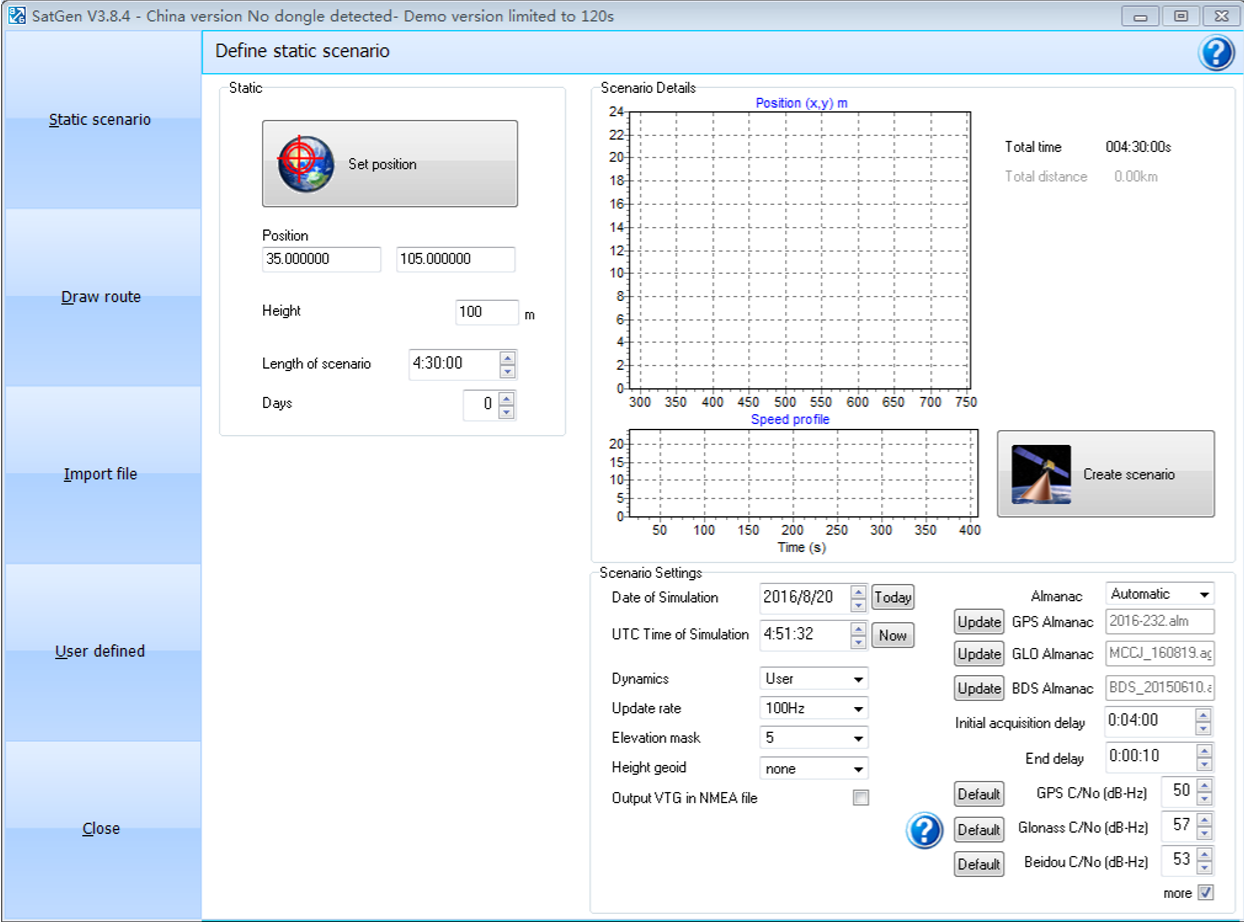Click the satellite icon on Create scenario

point(1041,474)
